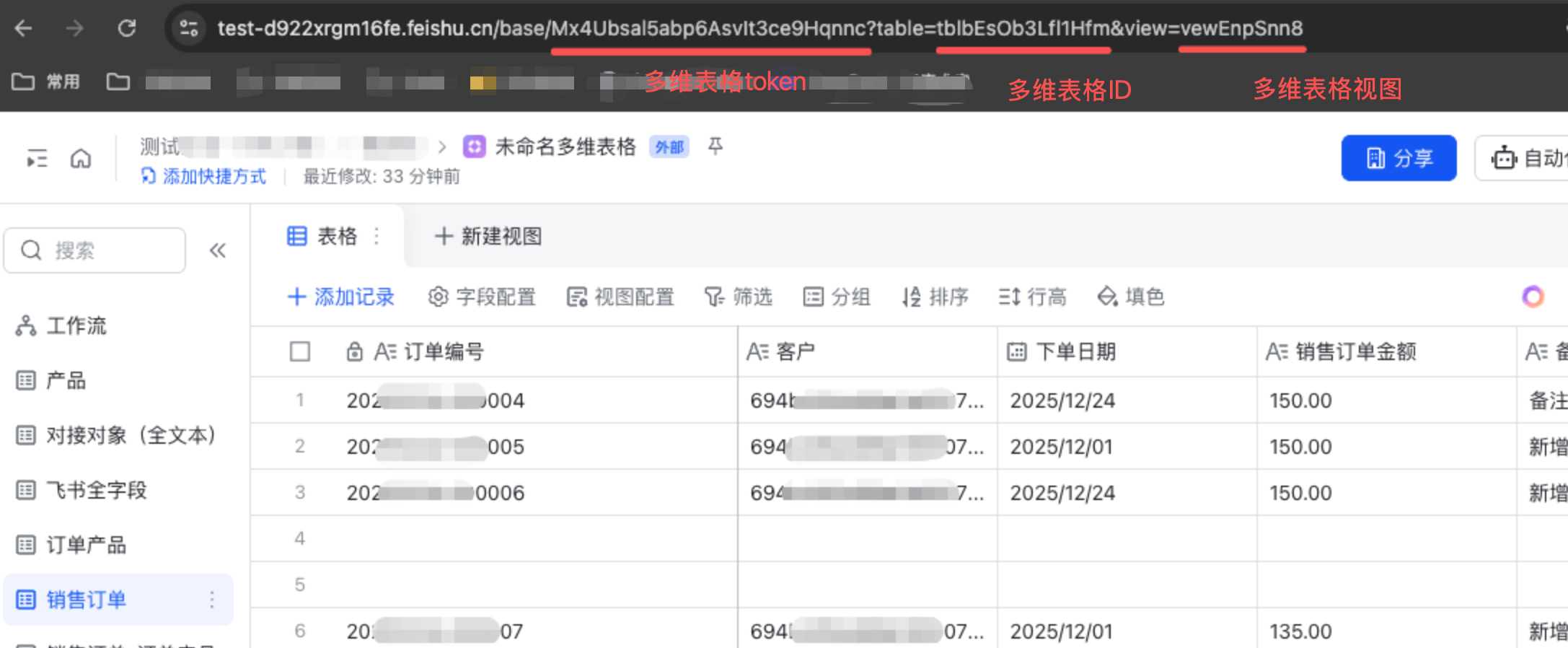Toggle the sidebar navigation menu icon
The height and width of the screenshot is (648, 1568).
click(37, 158)
